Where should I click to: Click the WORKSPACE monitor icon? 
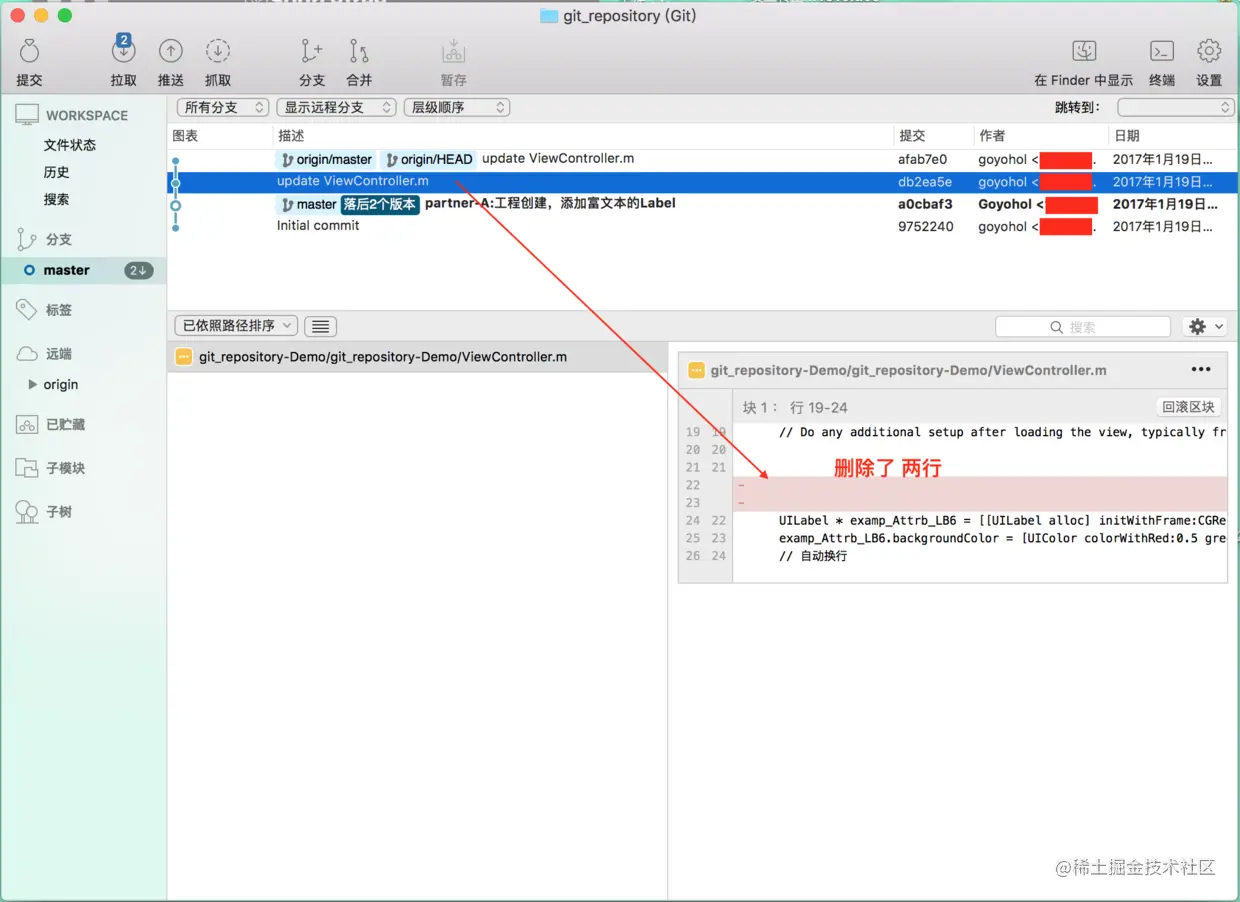click(27, 115)
